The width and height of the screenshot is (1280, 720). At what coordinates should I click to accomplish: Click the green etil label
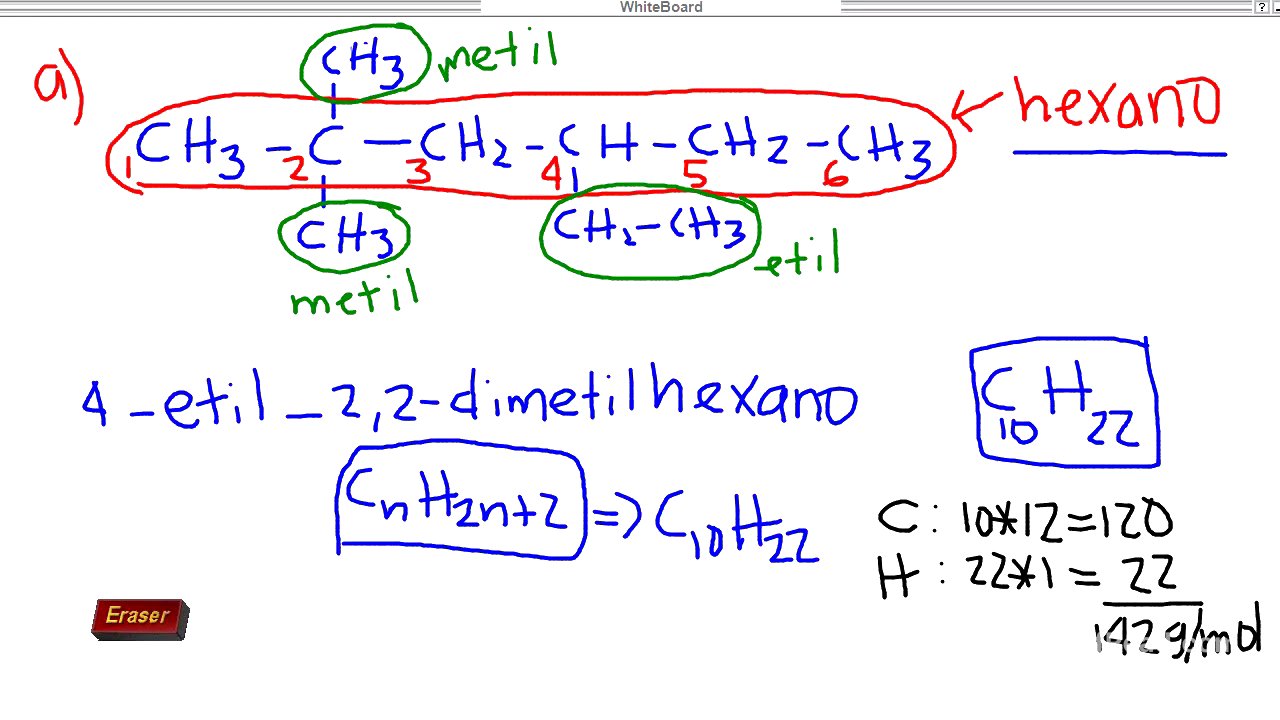(x=801, y=256)
